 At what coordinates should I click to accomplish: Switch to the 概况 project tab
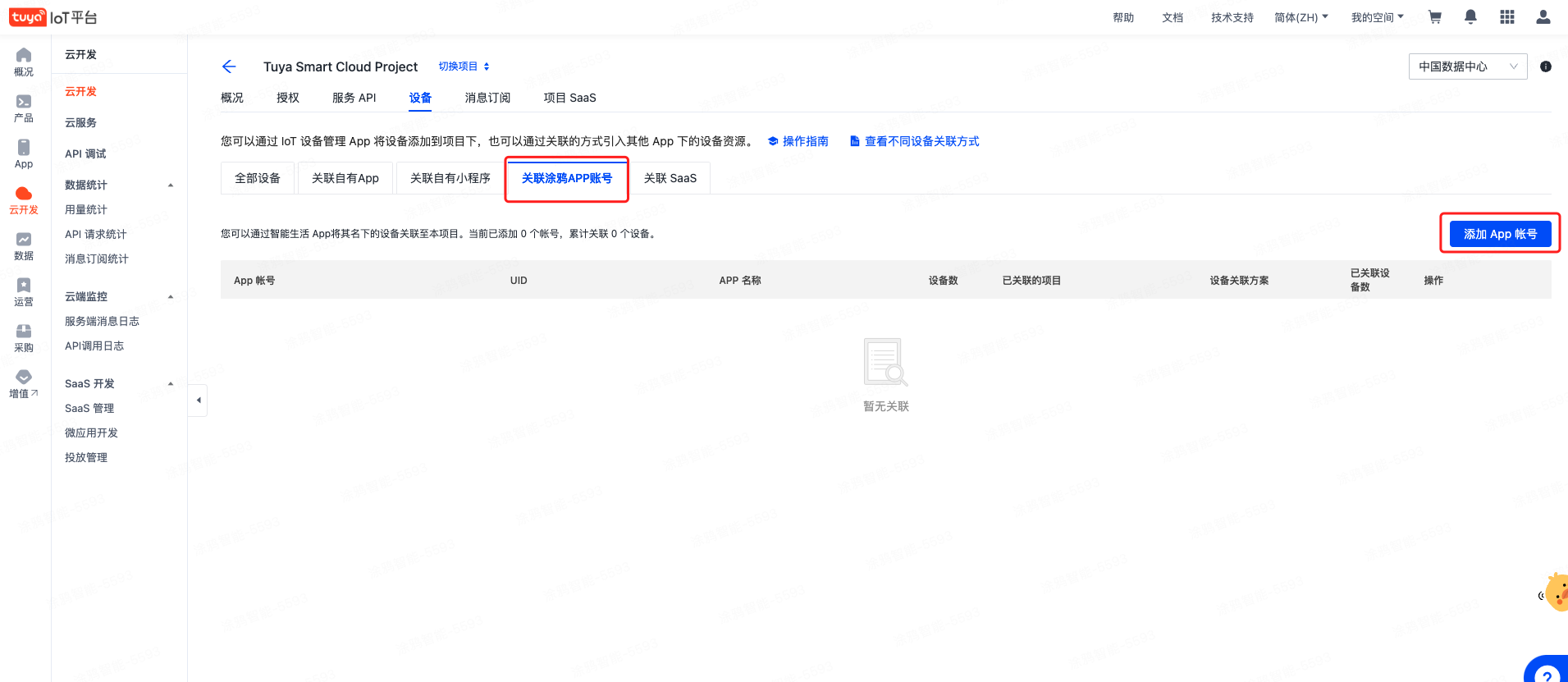click(x=232, y=98)
